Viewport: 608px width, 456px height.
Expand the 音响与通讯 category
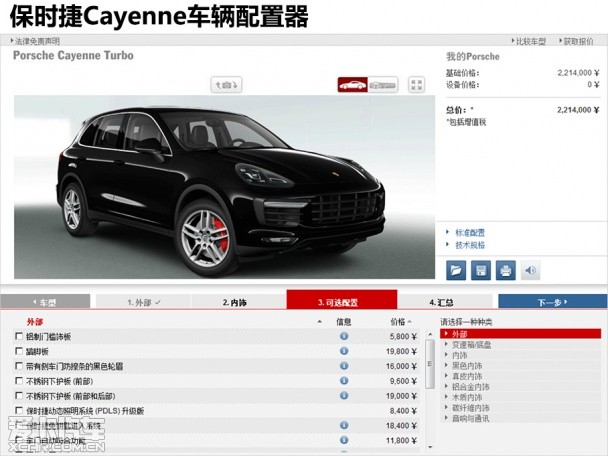[520, 418]
